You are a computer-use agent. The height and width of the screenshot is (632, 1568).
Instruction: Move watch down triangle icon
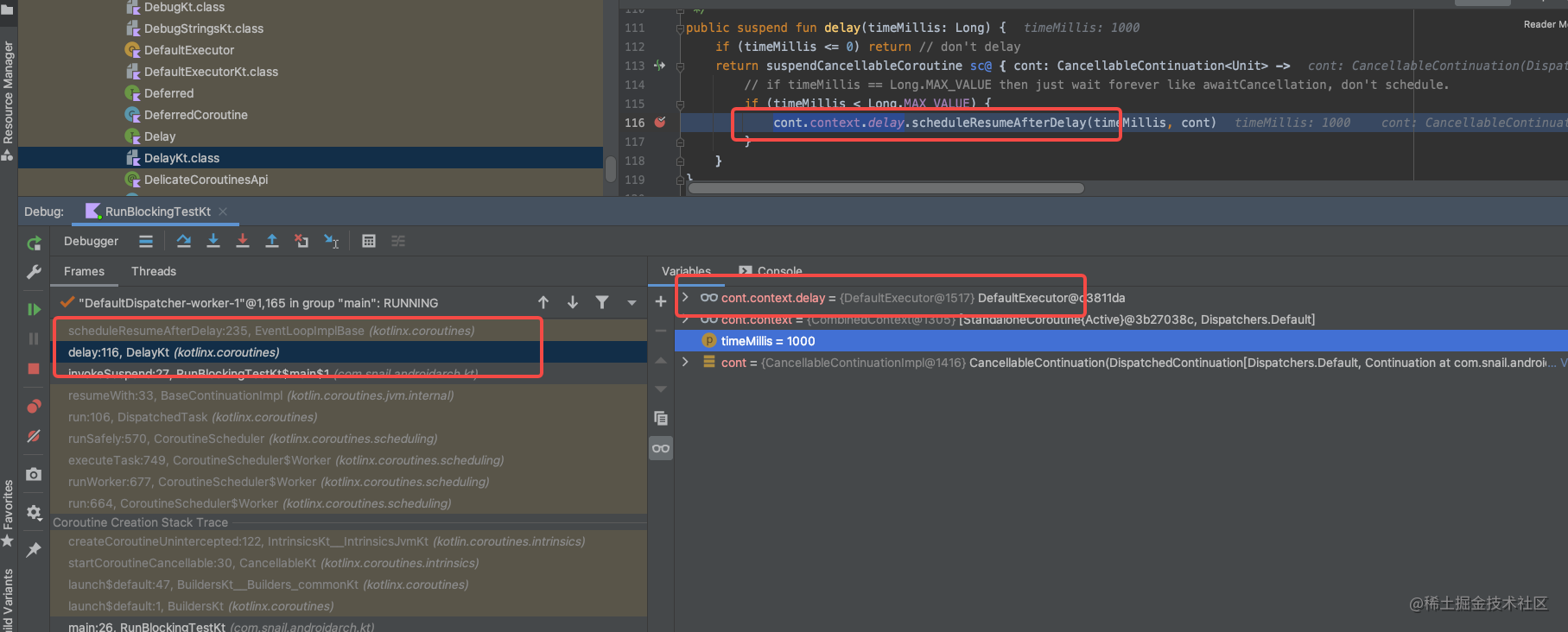[661, 389]
